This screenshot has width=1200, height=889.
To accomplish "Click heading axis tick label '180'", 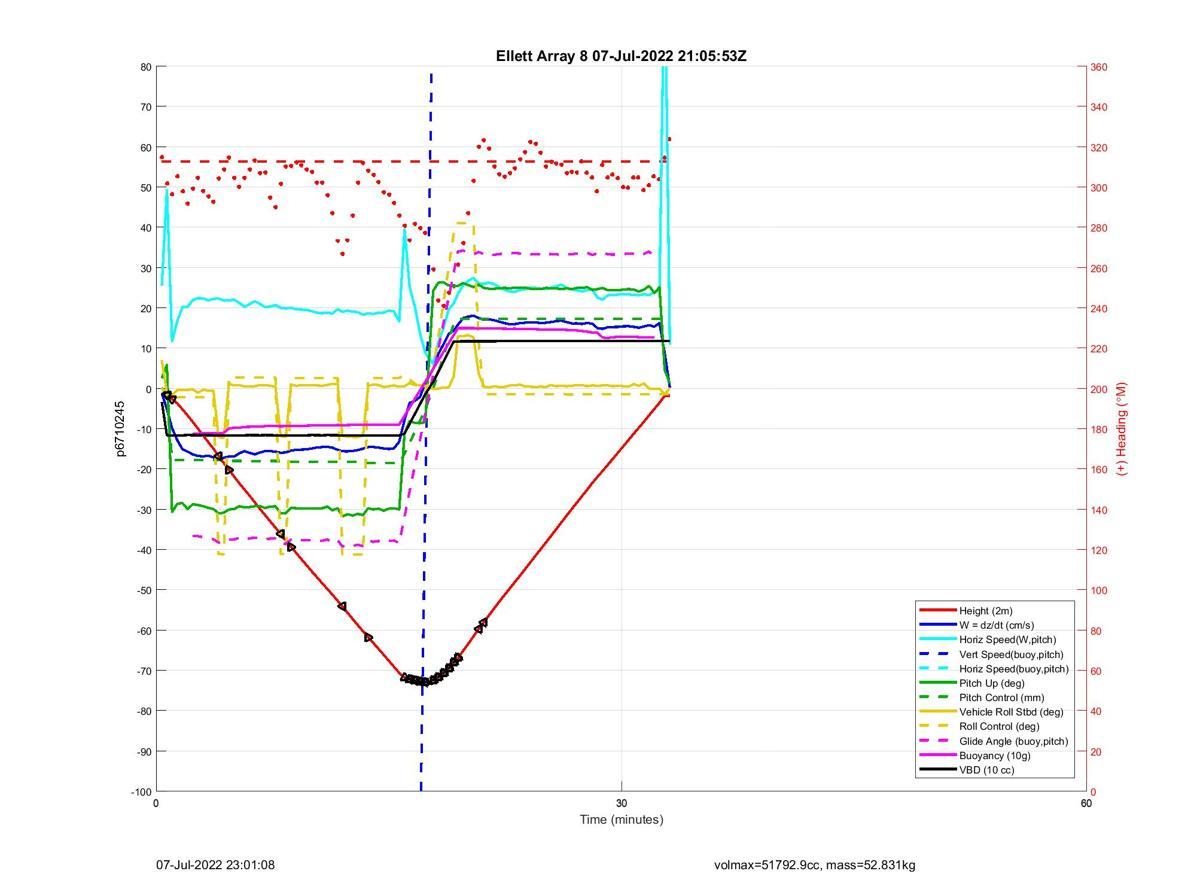I will pyautogui.click(x=1099, y=429).
